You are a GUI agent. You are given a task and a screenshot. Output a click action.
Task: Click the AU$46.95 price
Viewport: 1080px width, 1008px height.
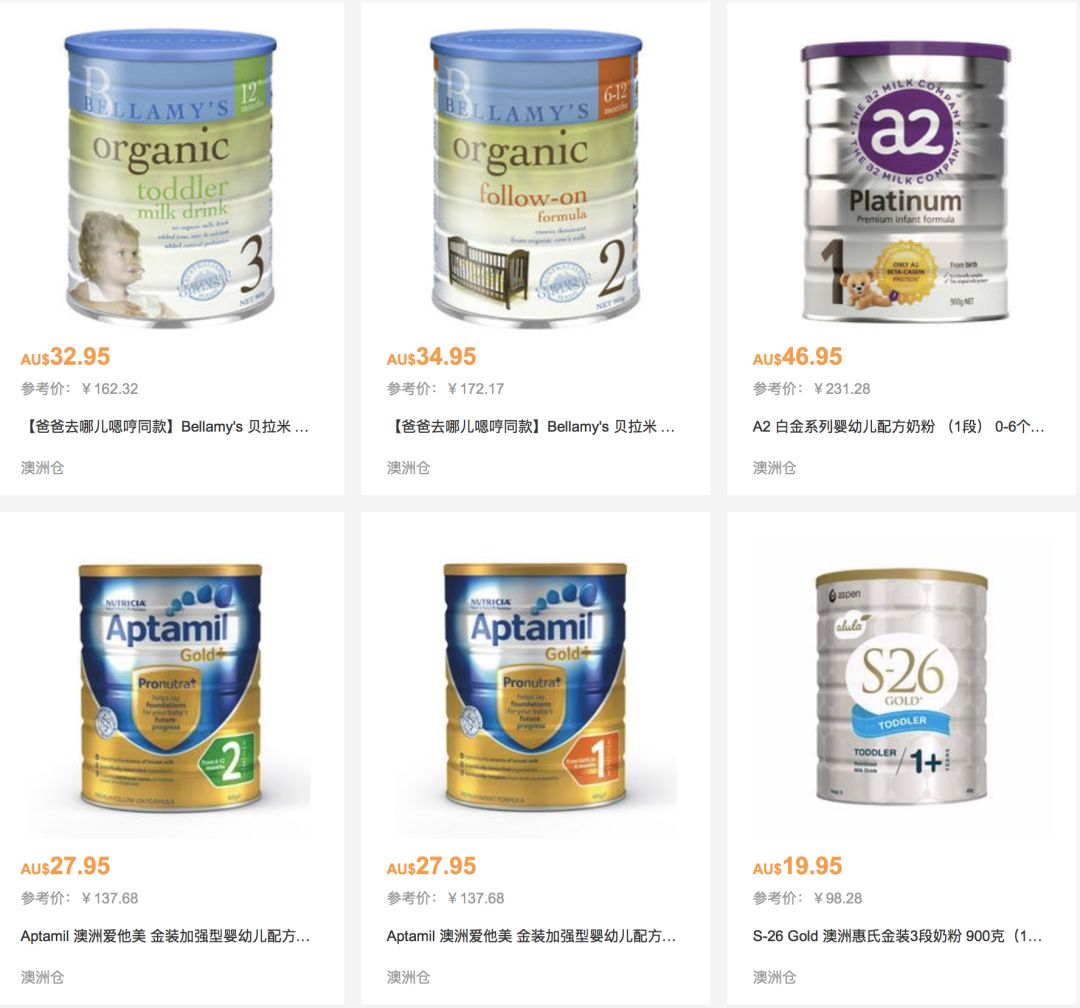[x=797, y=357]
